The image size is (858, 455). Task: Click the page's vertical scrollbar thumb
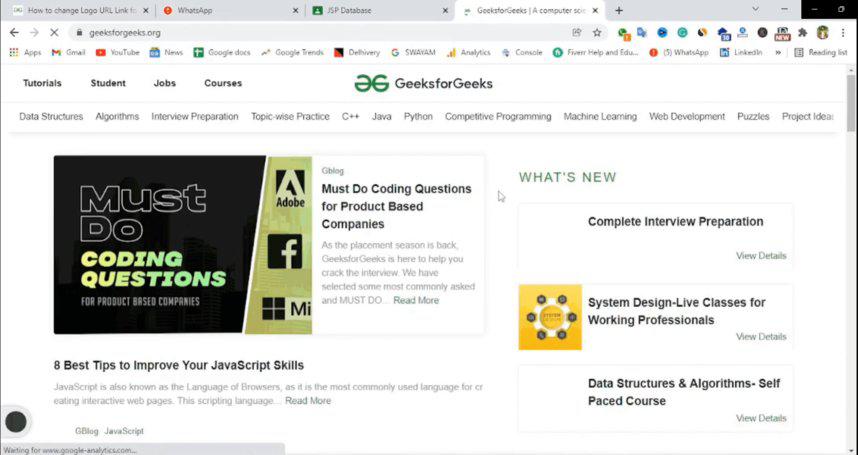click(x=850, y=103)
